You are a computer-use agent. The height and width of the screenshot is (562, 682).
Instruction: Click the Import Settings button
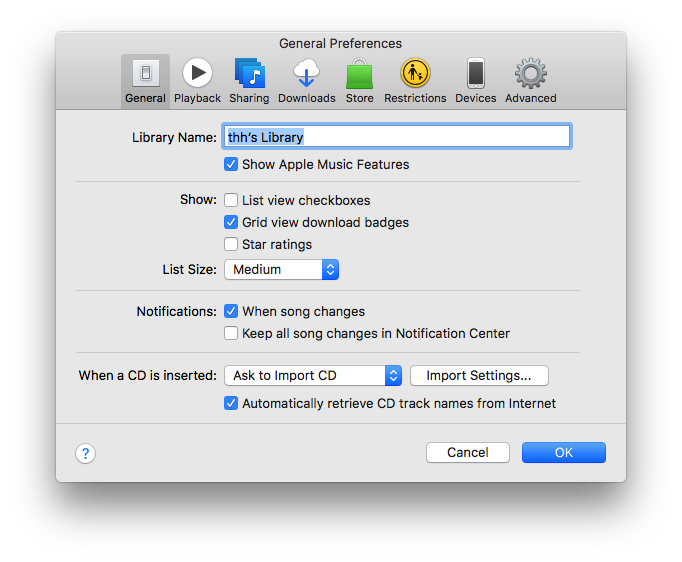[x=479, y=375]
